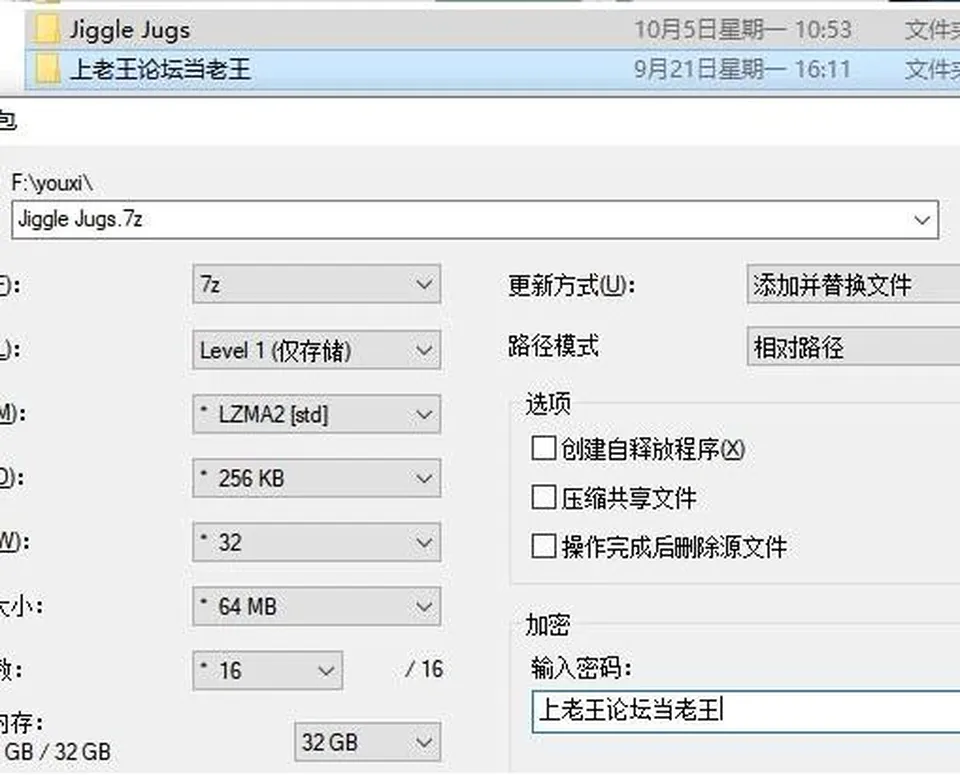Click the 输入密码: label

[x=581, y=667]
